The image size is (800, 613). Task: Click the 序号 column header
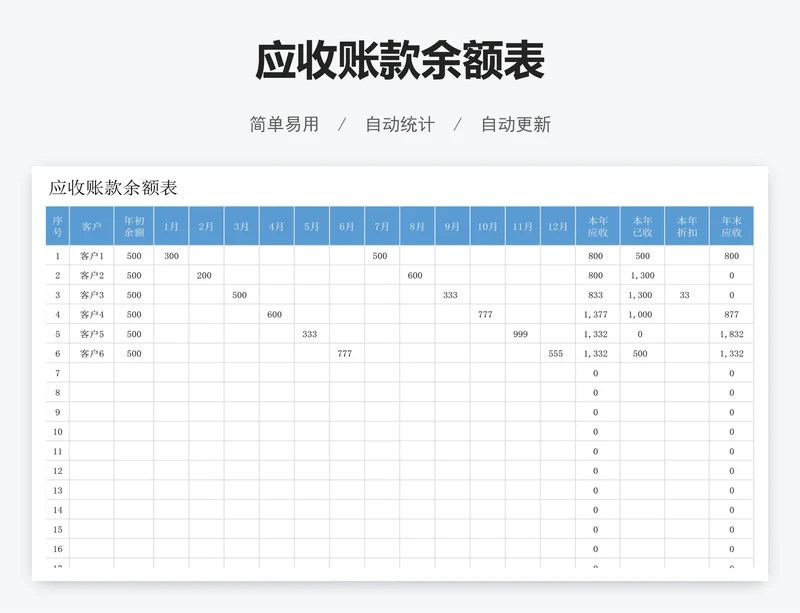pyautogui.click(x=58, y=226)
